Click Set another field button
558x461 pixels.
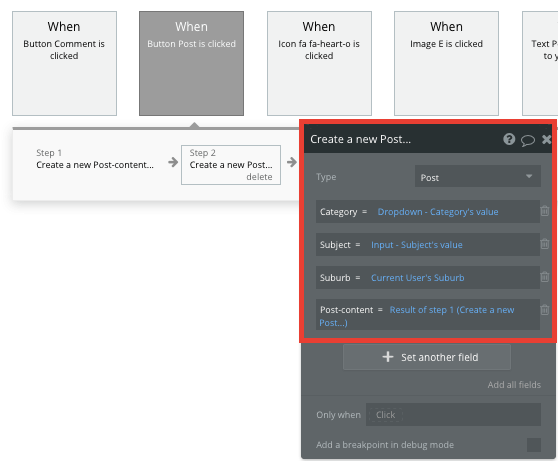427,357
